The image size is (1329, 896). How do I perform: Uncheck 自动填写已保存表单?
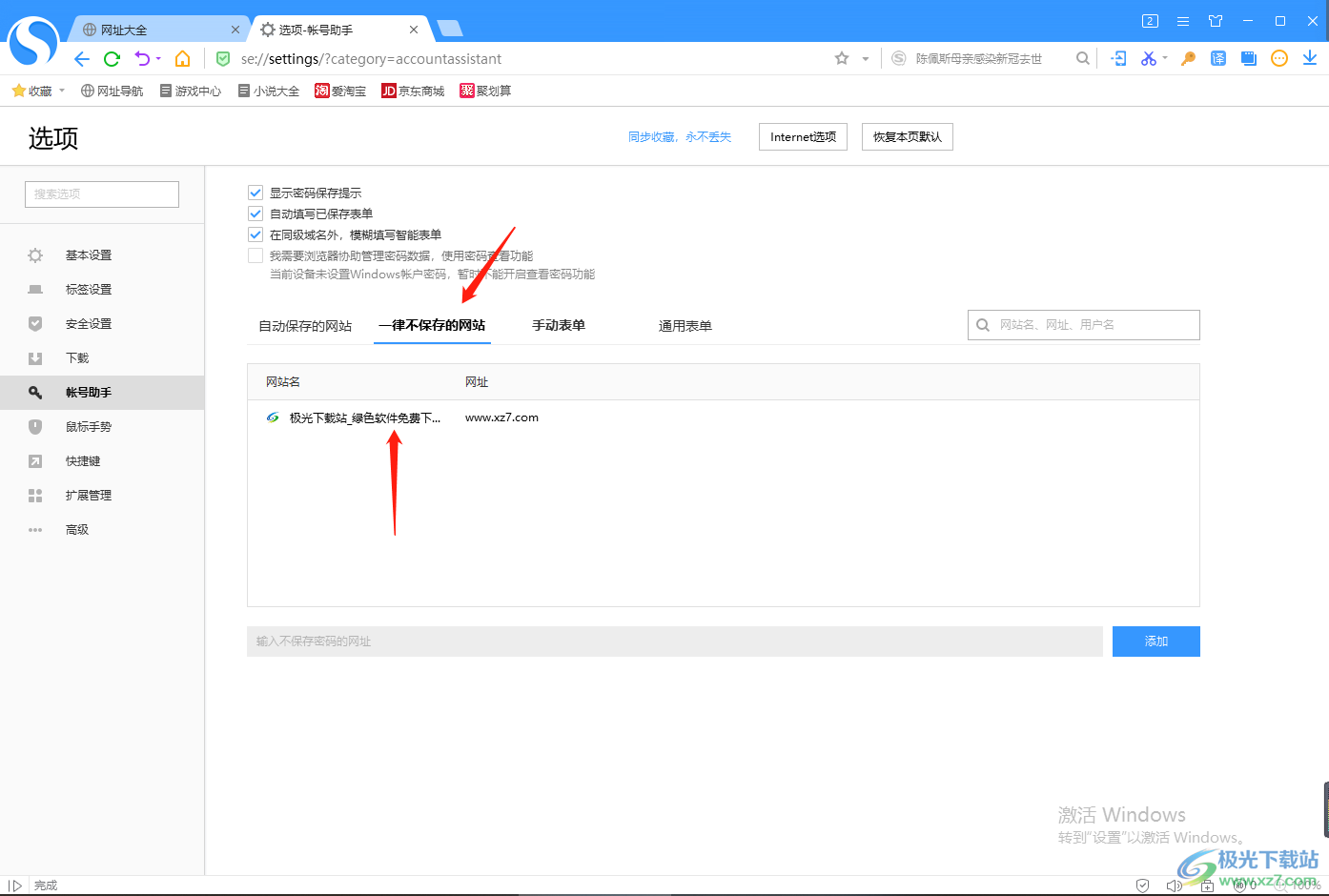pos(256,214)
